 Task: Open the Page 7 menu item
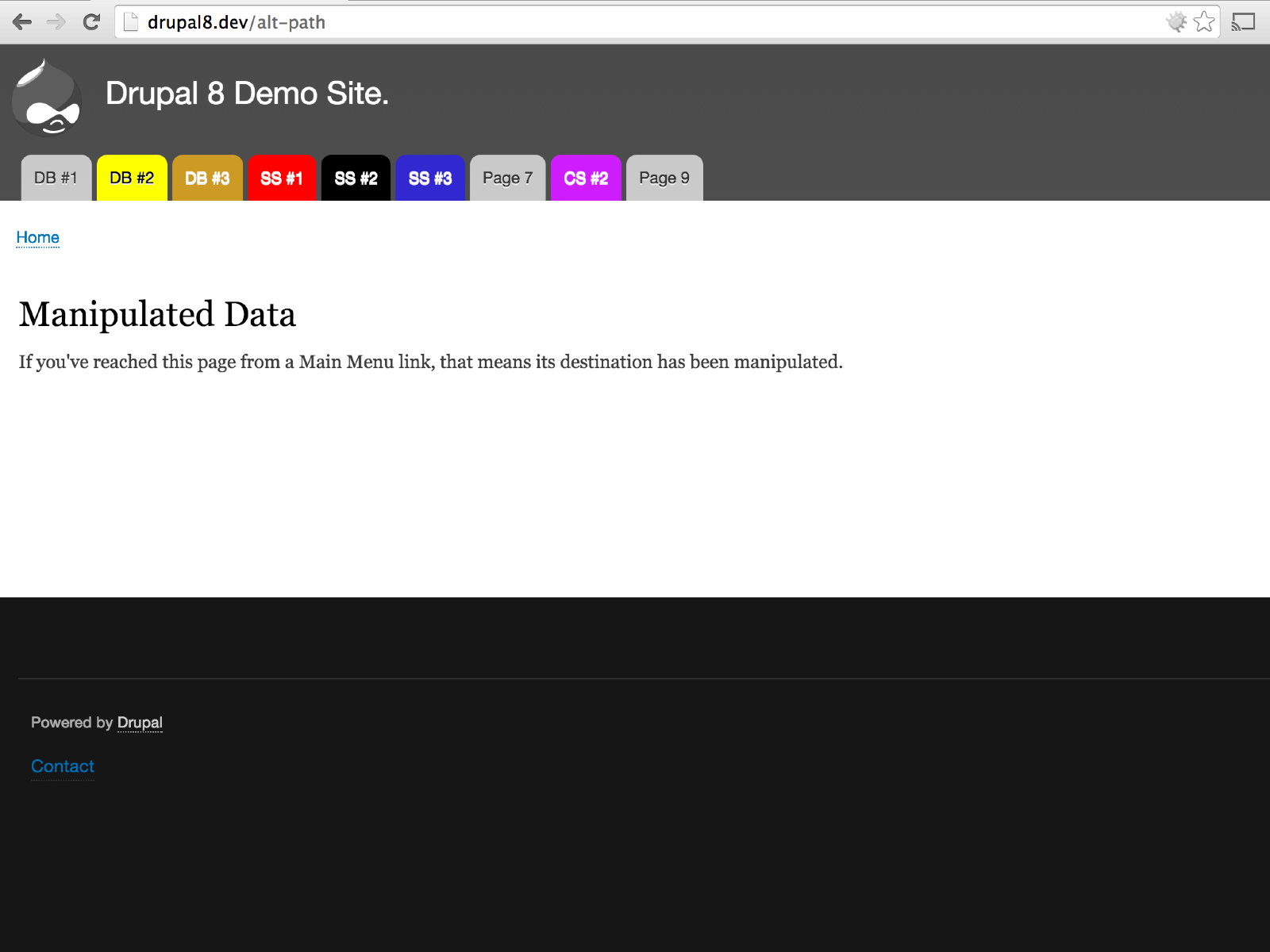[x=506, y=178]
